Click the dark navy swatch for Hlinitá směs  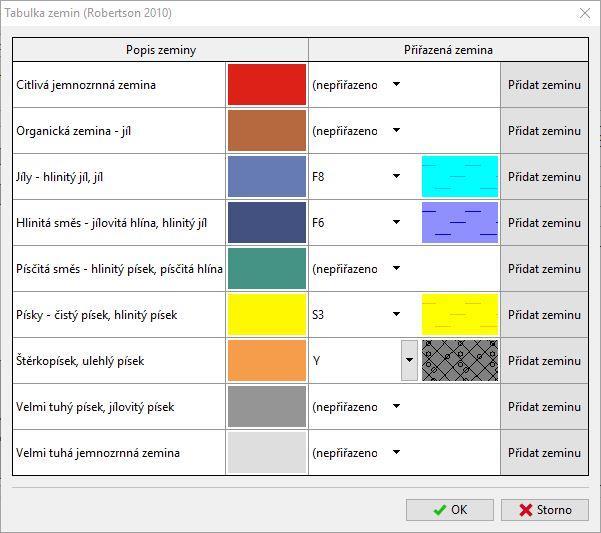(267, 222)
